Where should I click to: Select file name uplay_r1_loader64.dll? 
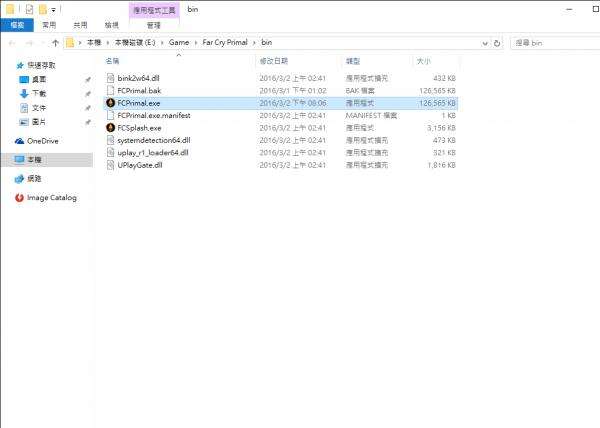[x=153, y=153]
